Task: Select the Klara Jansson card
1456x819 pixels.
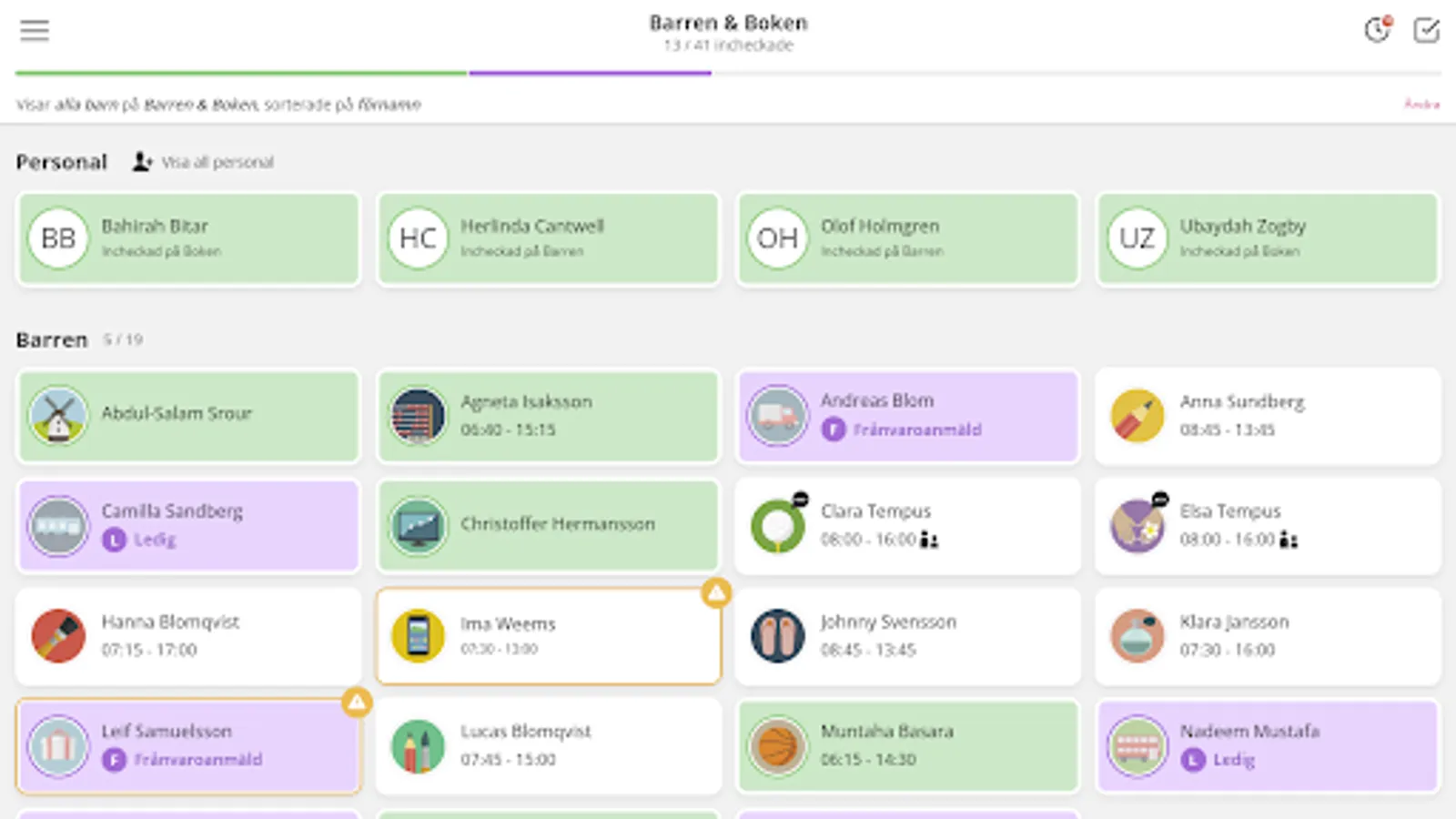Action: pos(1267,636)
